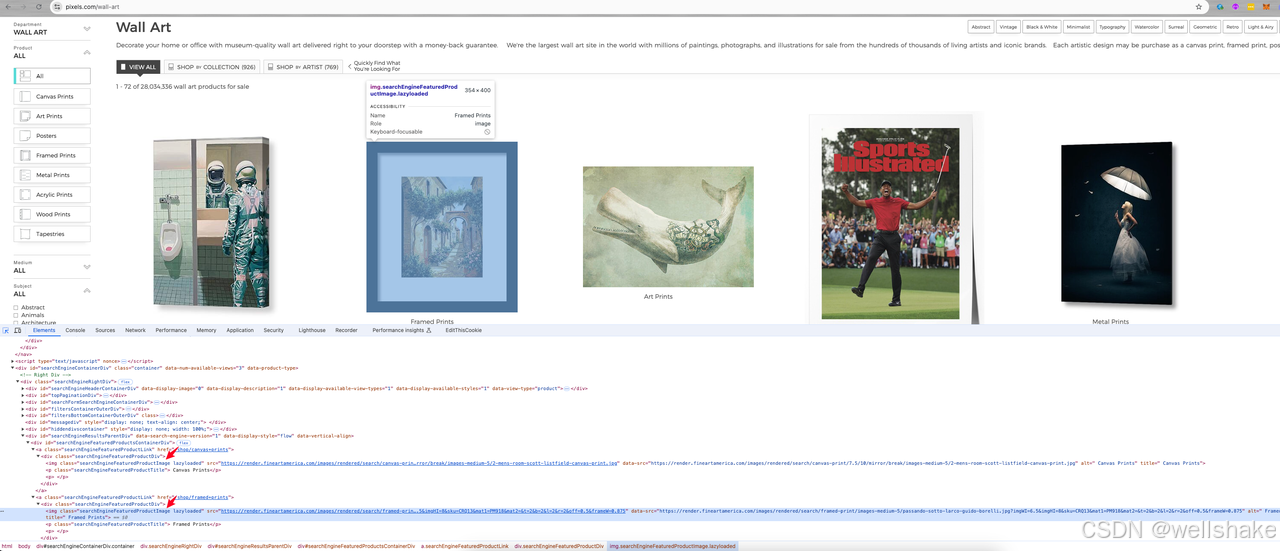Collapse the Product ALL section chevron
Screen dimensions: 1280x551
pyautogui.click(x=87, y=52)
